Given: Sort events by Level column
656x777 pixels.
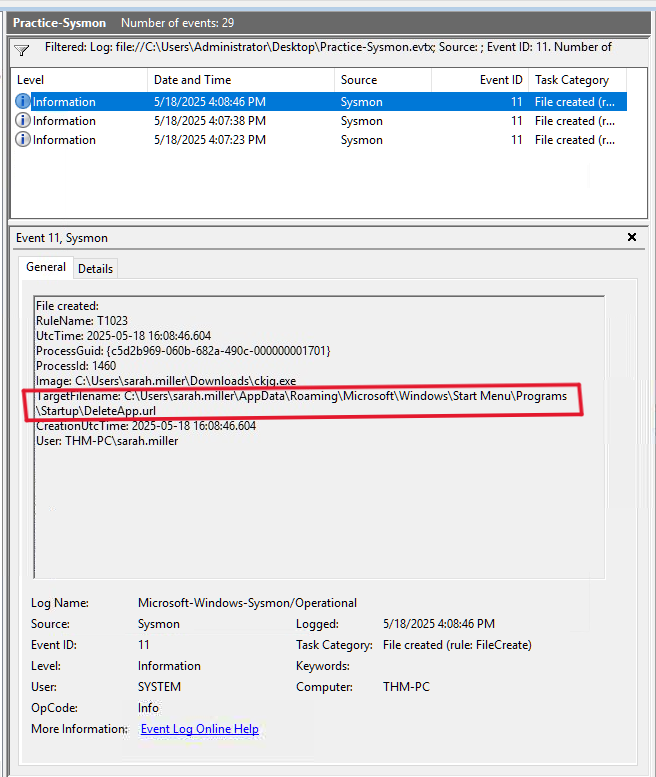Looking at the screenshot, I should click(x=78, y=80).
